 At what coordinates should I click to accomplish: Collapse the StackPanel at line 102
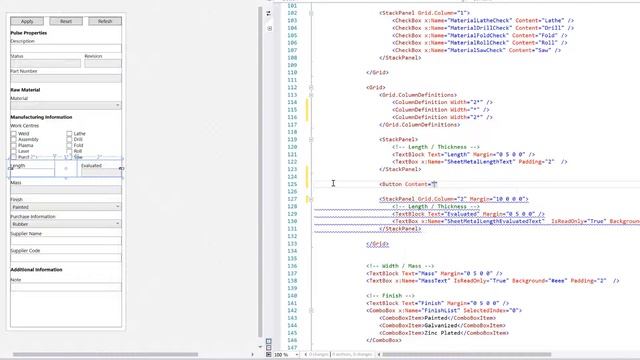click(311, 13)
